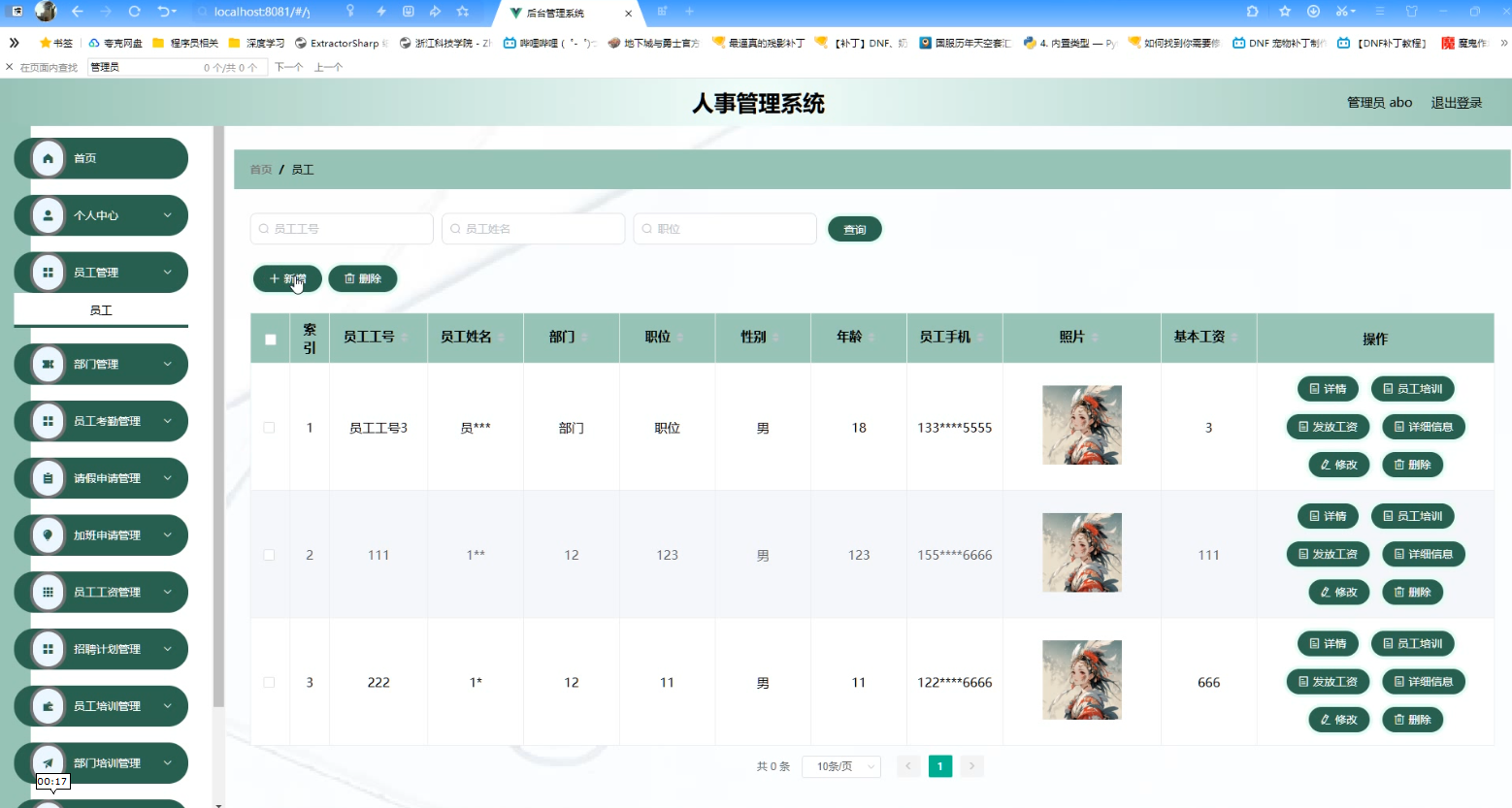Sort table by 基本工资 column

pyautogui.click(x=1234, y=338)
